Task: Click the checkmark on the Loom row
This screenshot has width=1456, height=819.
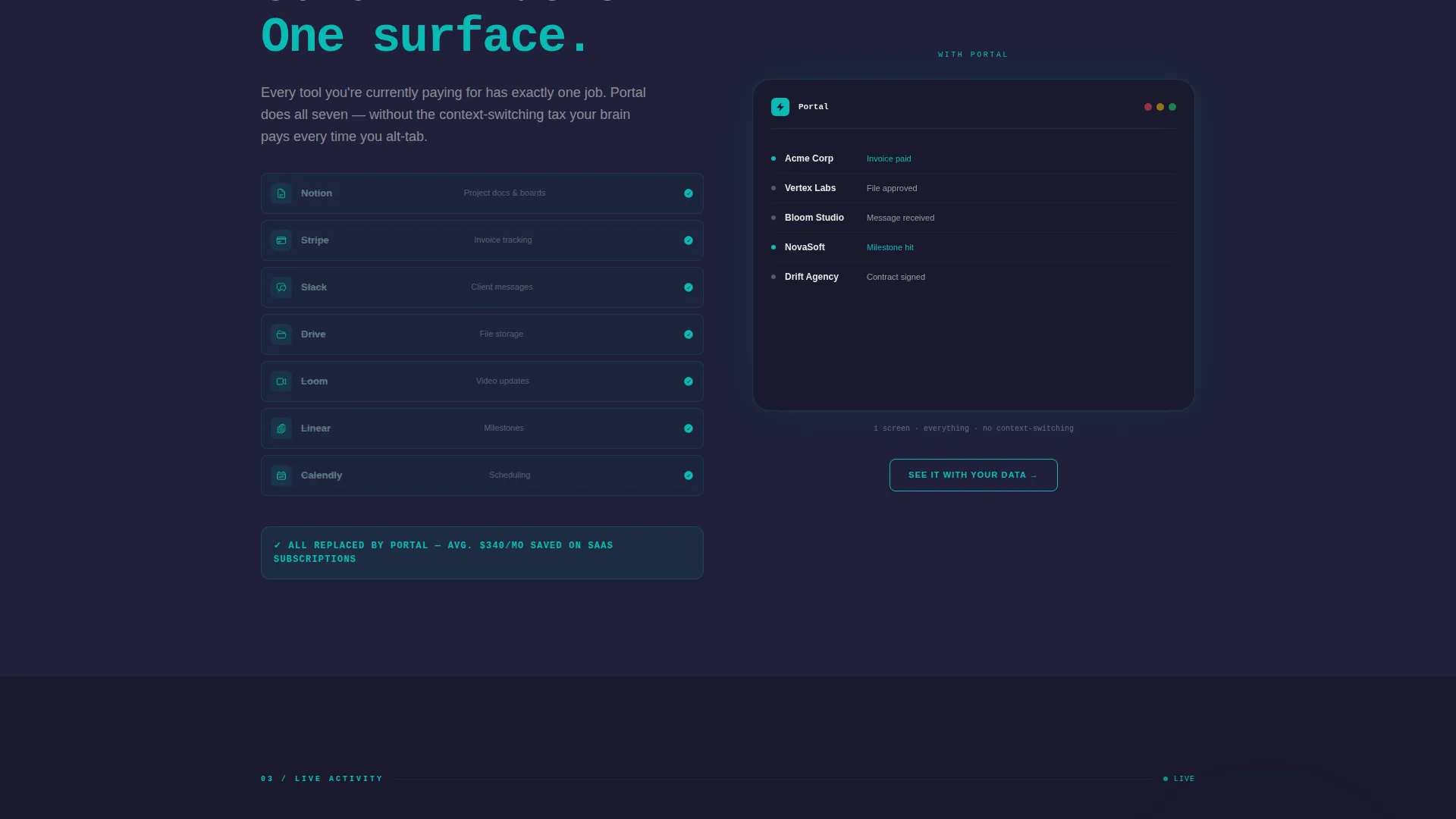Action: coord(689,381)
